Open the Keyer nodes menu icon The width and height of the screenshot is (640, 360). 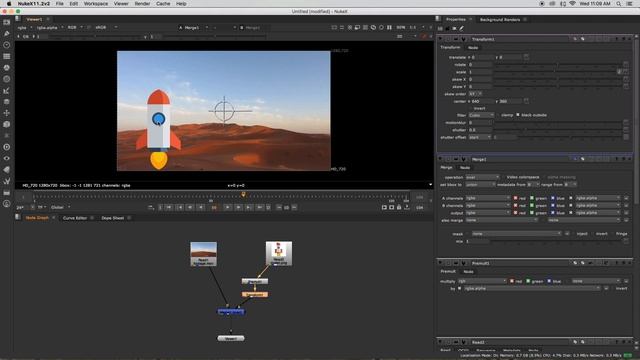point(7,91)
